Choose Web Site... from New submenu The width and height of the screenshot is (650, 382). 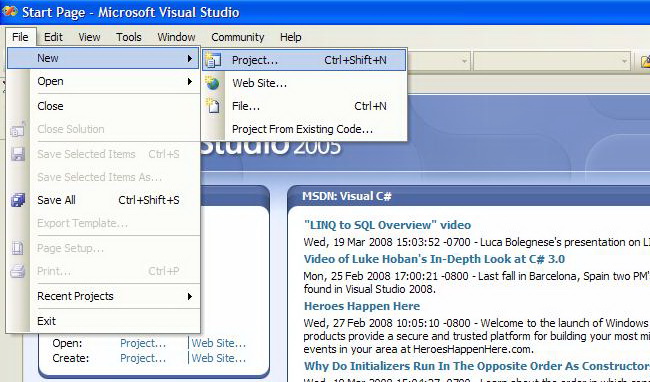pos(304,83)
